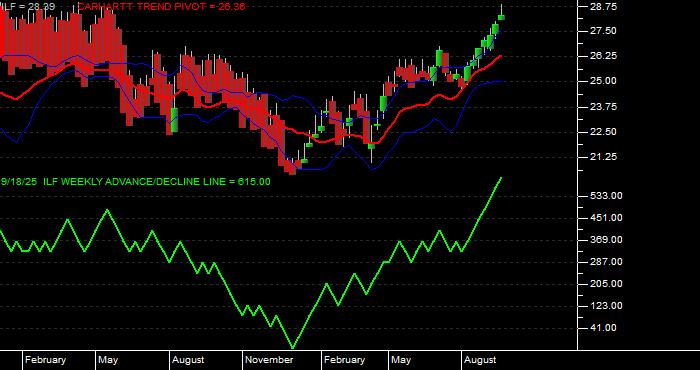Screen dimensions: 700x370
Task: Click the 41.00 indicator axis value
Action: pos(604,328)
